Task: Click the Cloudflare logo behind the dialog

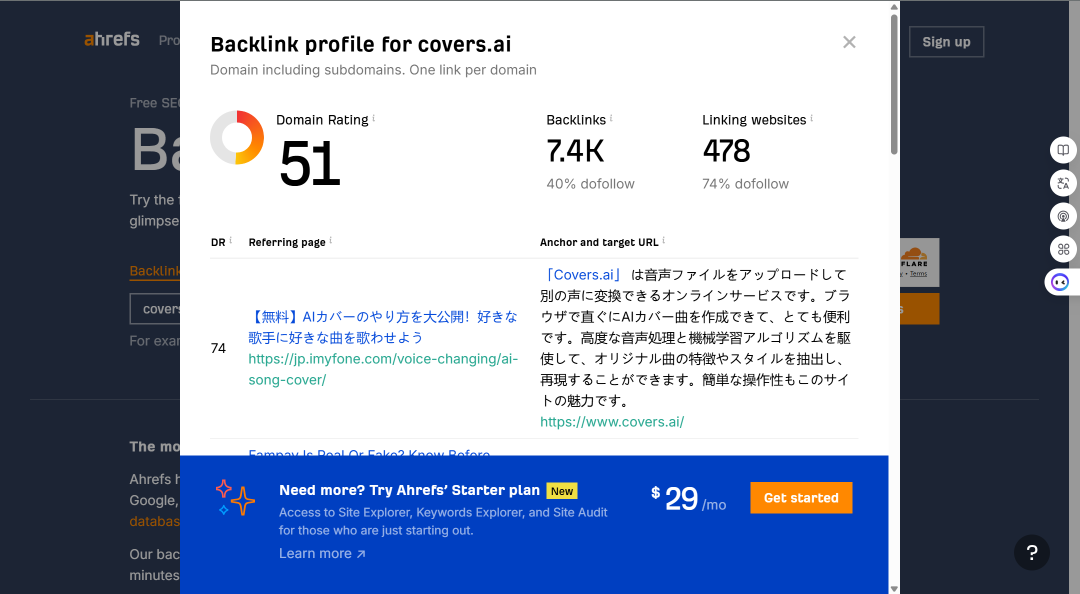Action: [914, 256]
